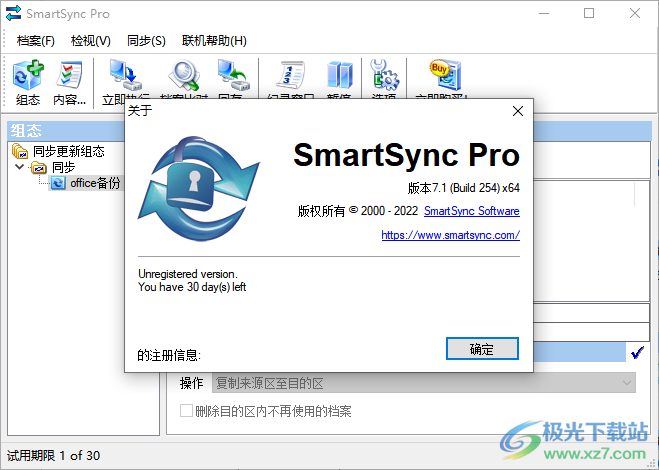Select the 同步 tree node
Screen dimensions: 659x470
click(x=63, y=167)
